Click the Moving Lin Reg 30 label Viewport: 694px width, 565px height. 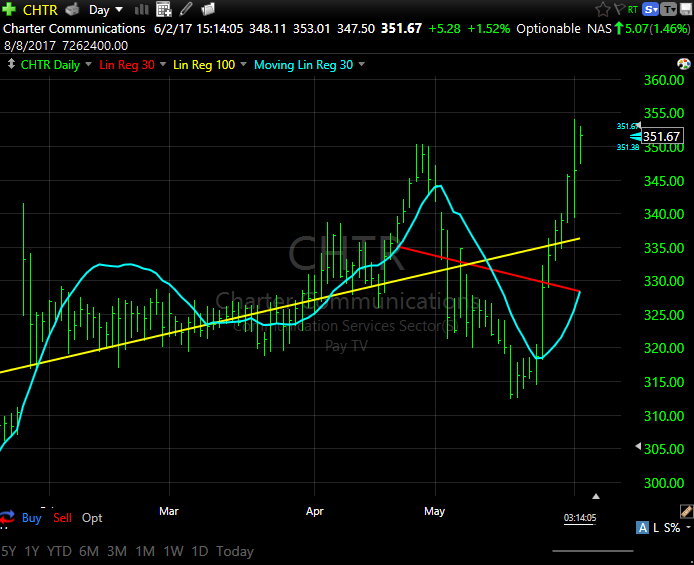(304, 65)
